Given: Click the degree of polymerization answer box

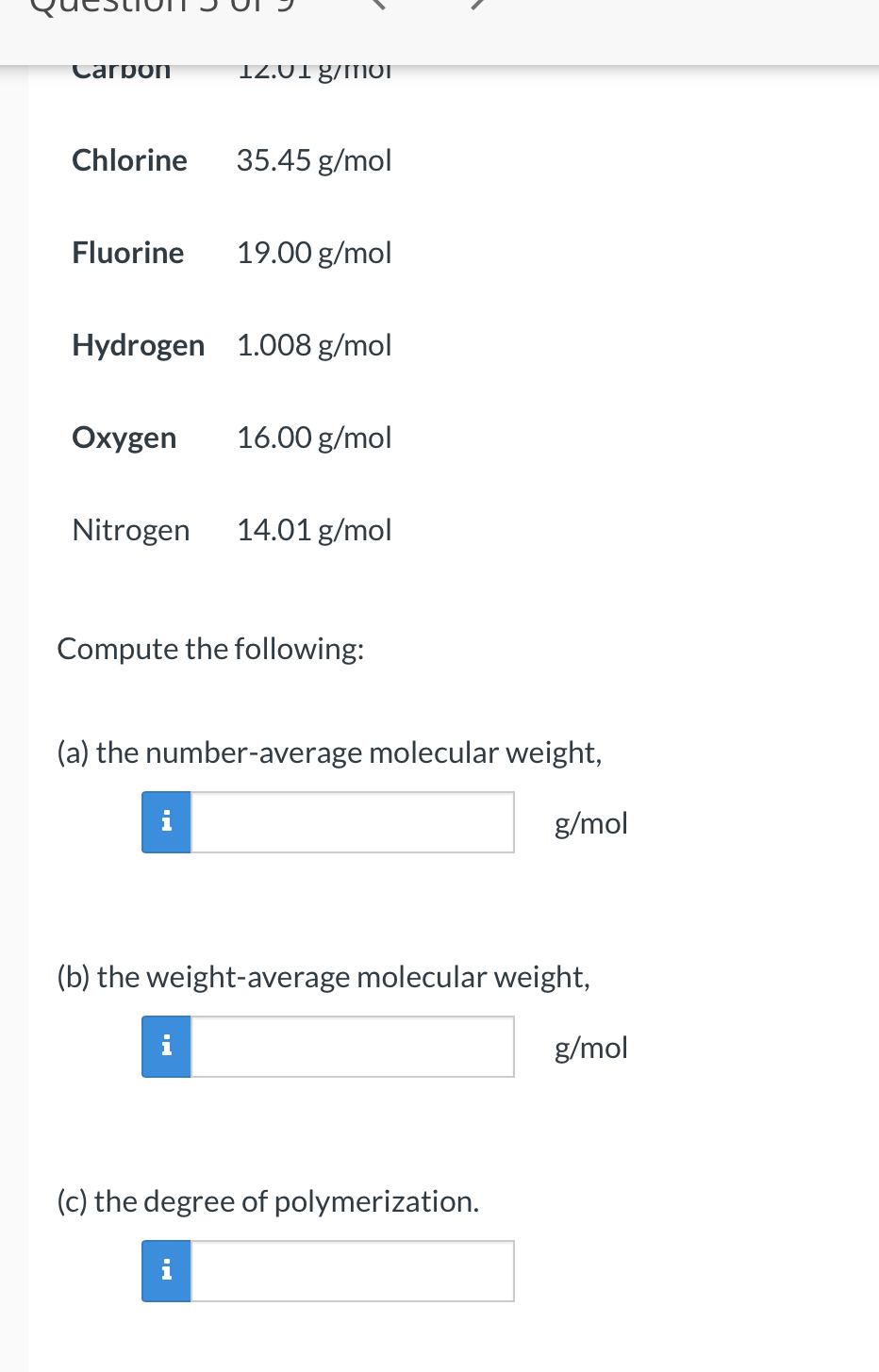Looking at the screenshot, I should [353, 1270].
